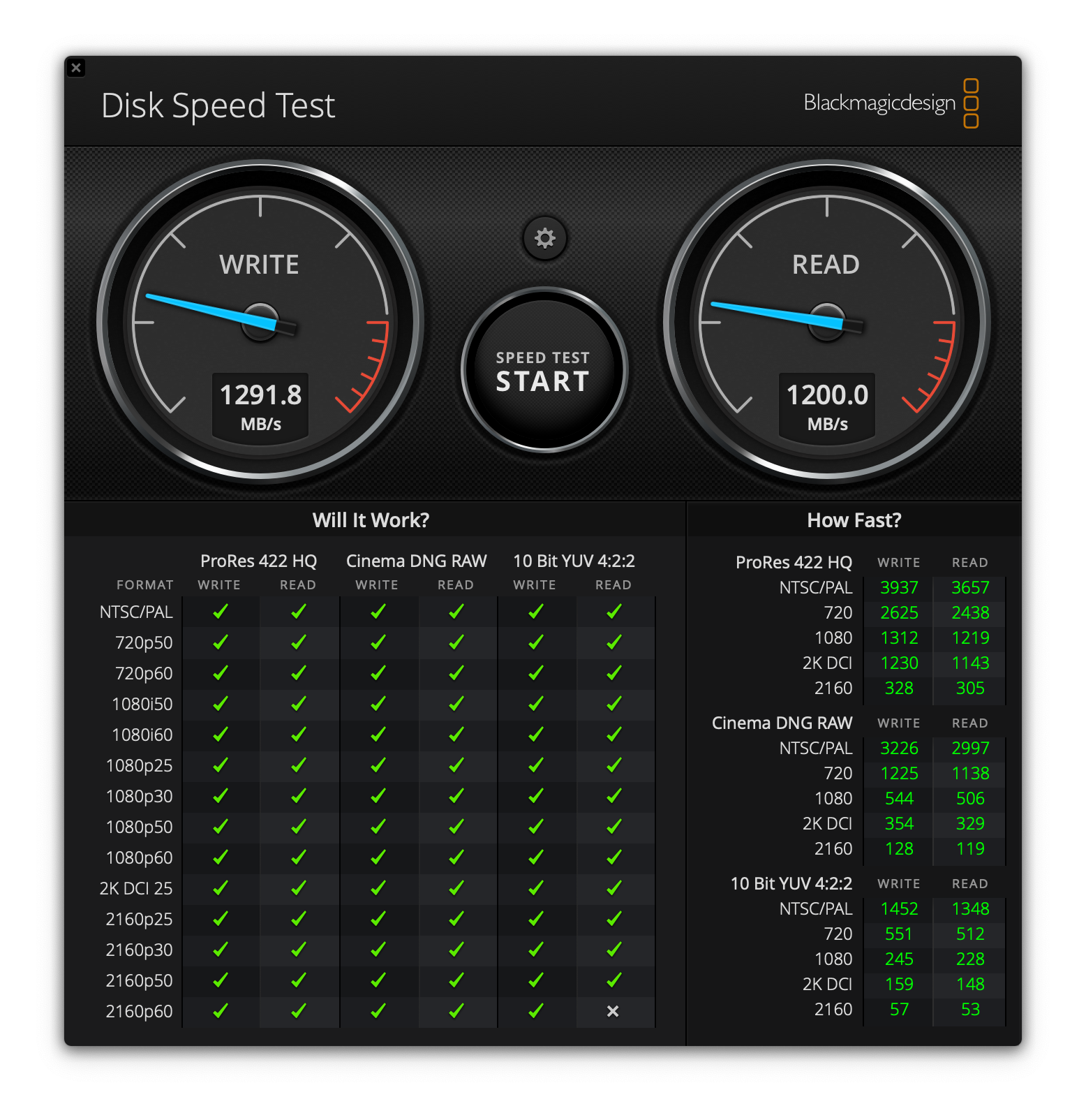Click 'Cinema DNG RAW' heading in How Fast
This screenshot has height=1120, width=1086.
coord(782,723)
